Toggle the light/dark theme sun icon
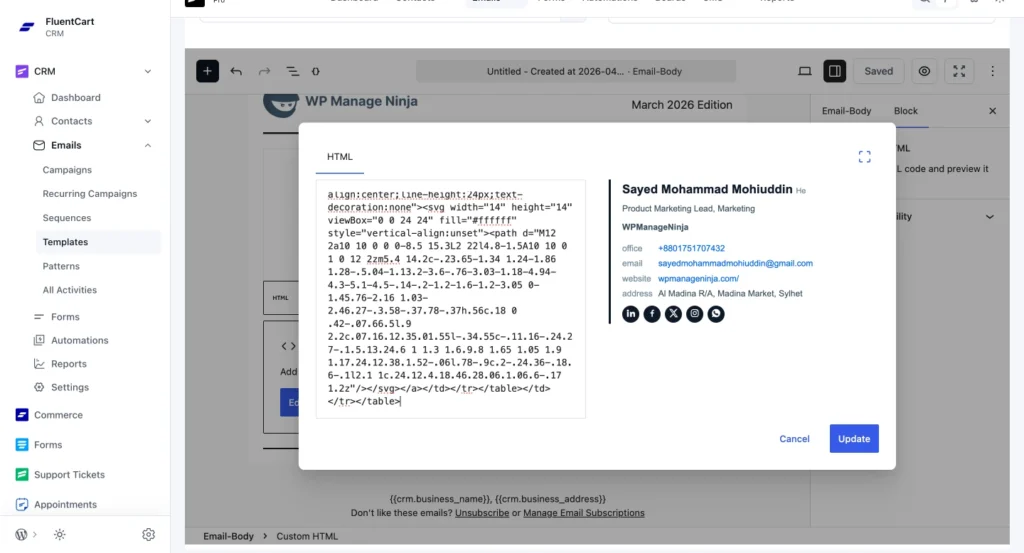1024x553 pixels. 59,534
